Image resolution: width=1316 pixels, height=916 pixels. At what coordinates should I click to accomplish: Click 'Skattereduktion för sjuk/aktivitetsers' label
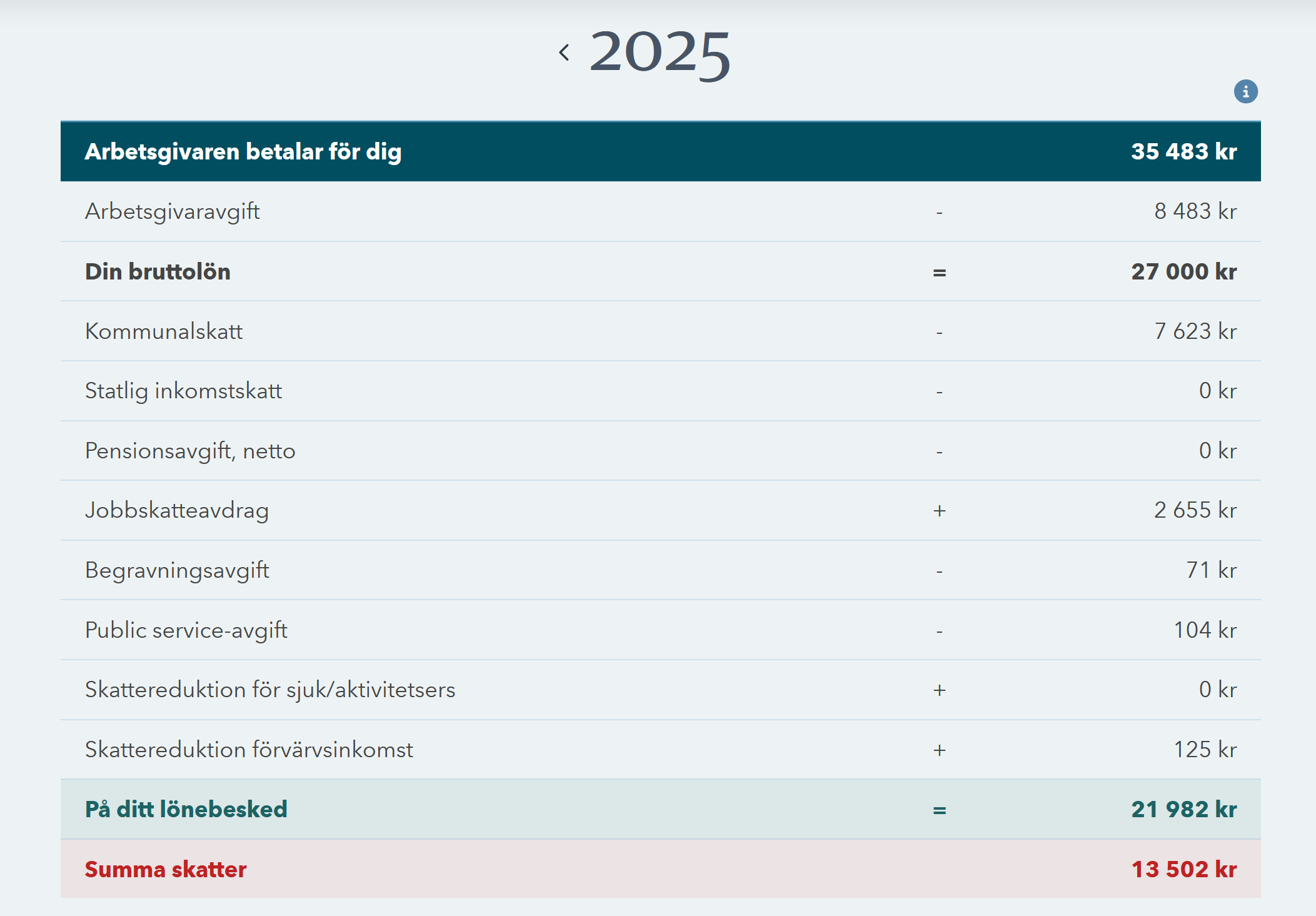coord(270,690)
